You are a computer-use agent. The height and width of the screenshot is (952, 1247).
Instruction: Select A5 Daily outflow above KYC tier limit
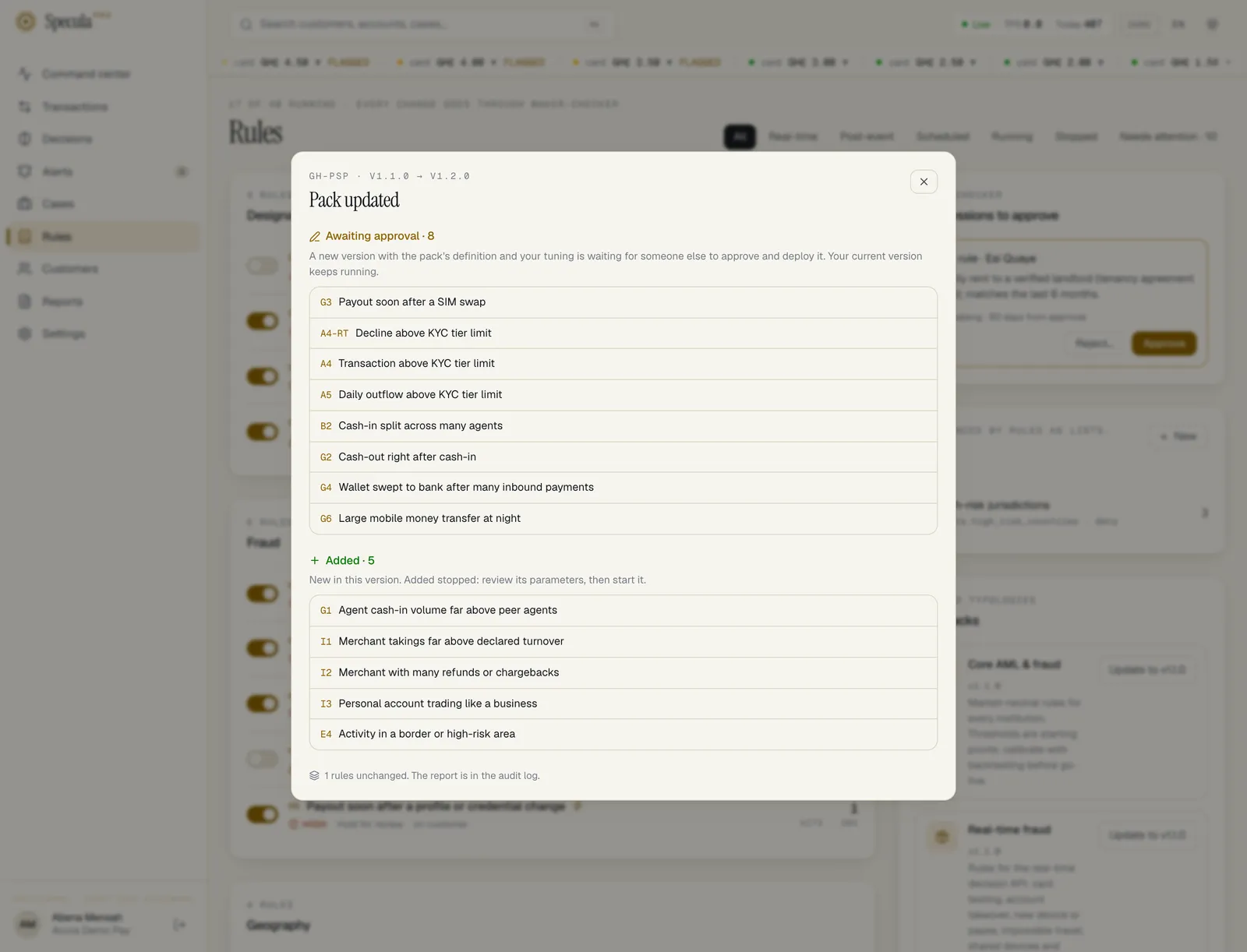[623, 395]
